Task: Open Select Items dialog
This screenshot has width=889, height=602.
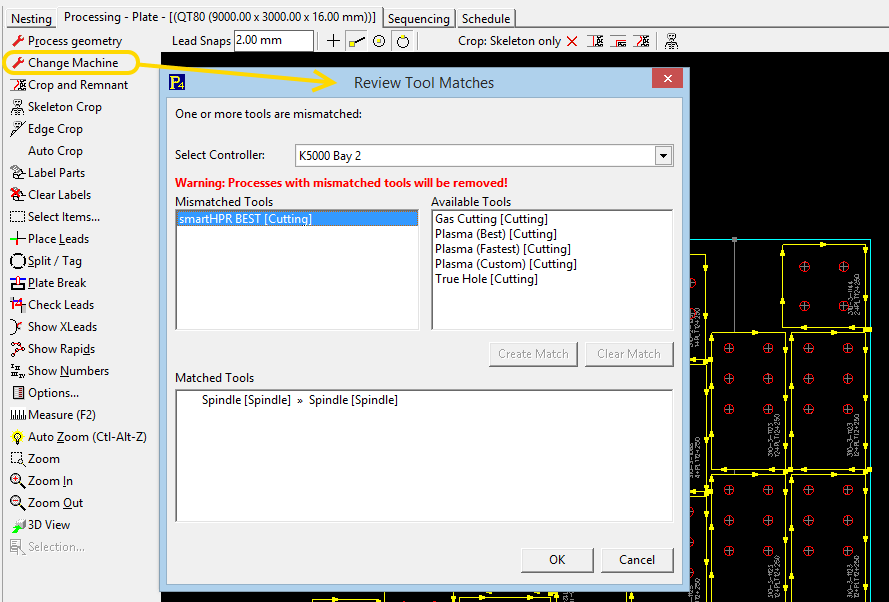Action: [55, 217]
